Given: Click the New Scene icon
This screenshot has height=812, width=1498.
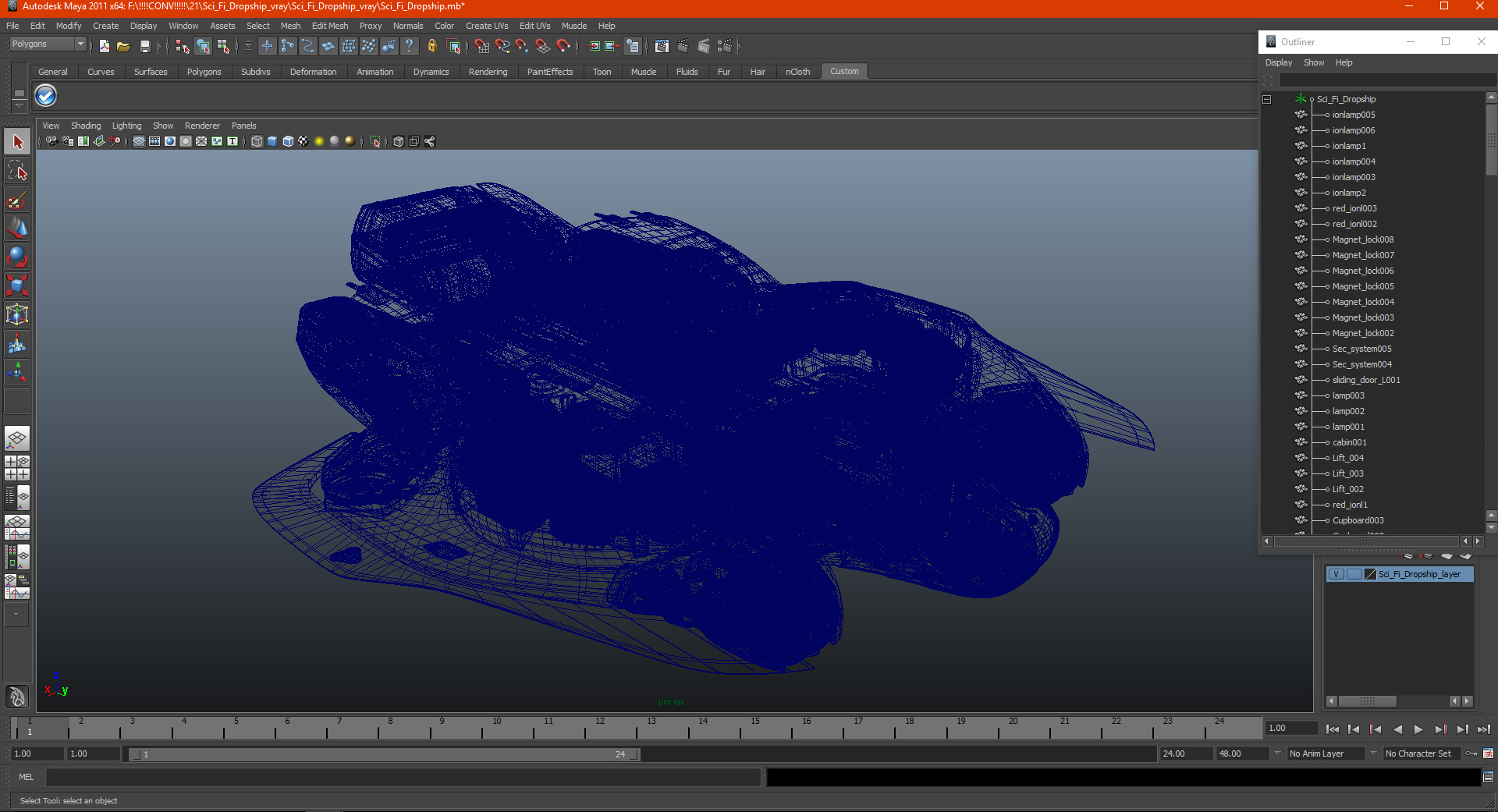Looking at the screenshot, I should click(x=105, y=47).
